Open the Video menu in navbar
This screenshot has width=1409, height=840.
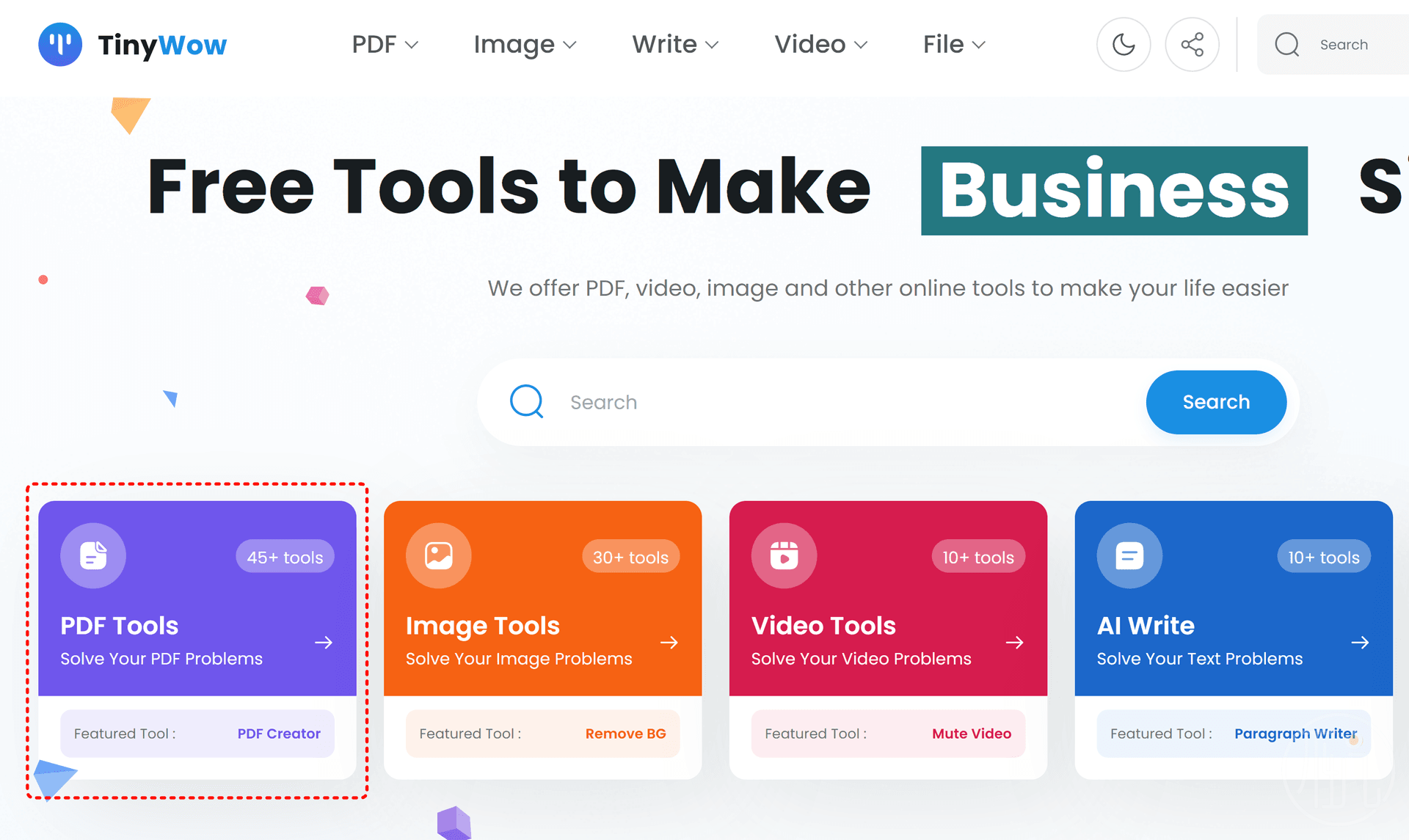(x=820, y=45)
